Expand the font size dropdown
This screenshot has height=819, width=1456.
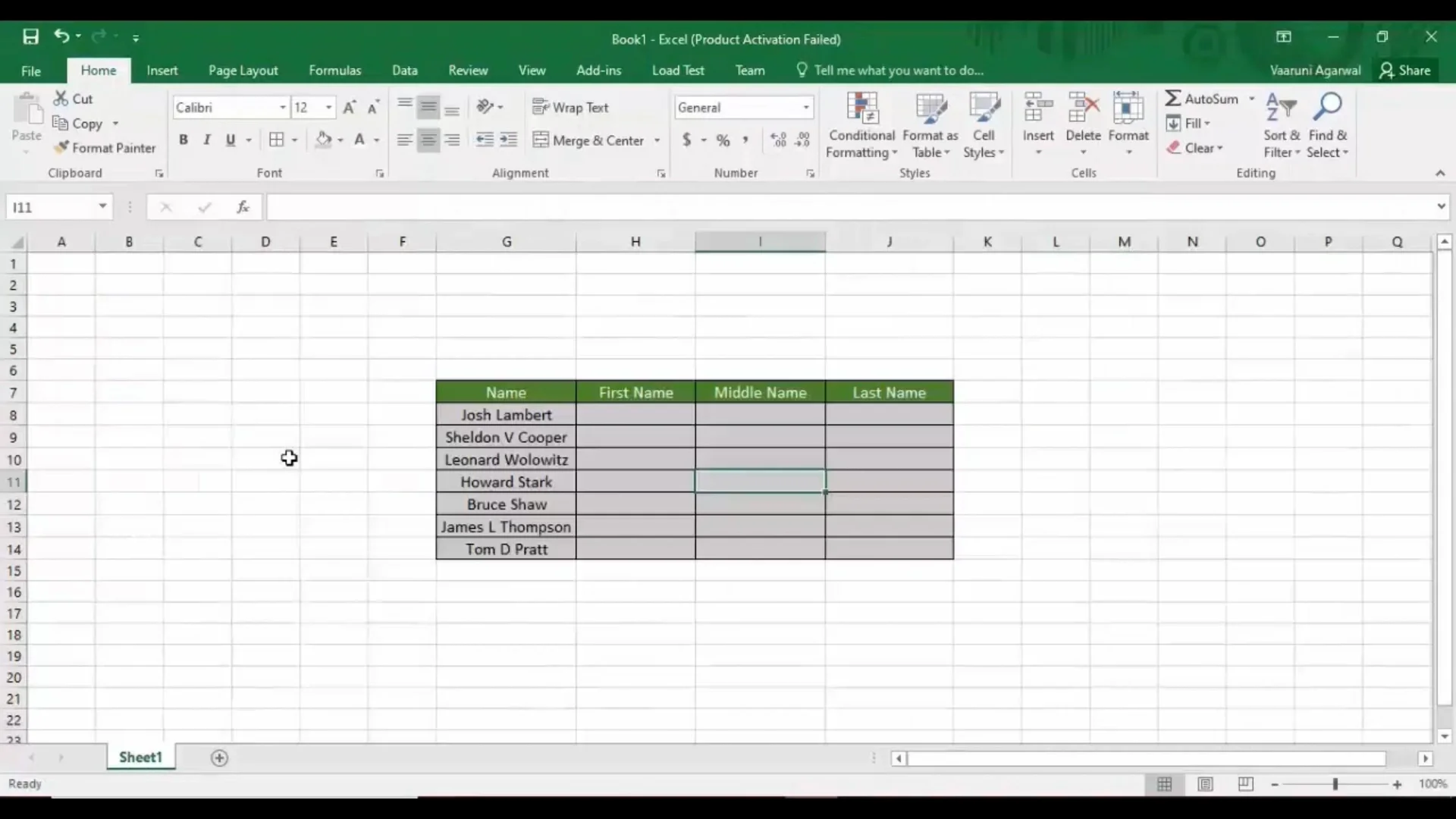click(x=328, y=107)
